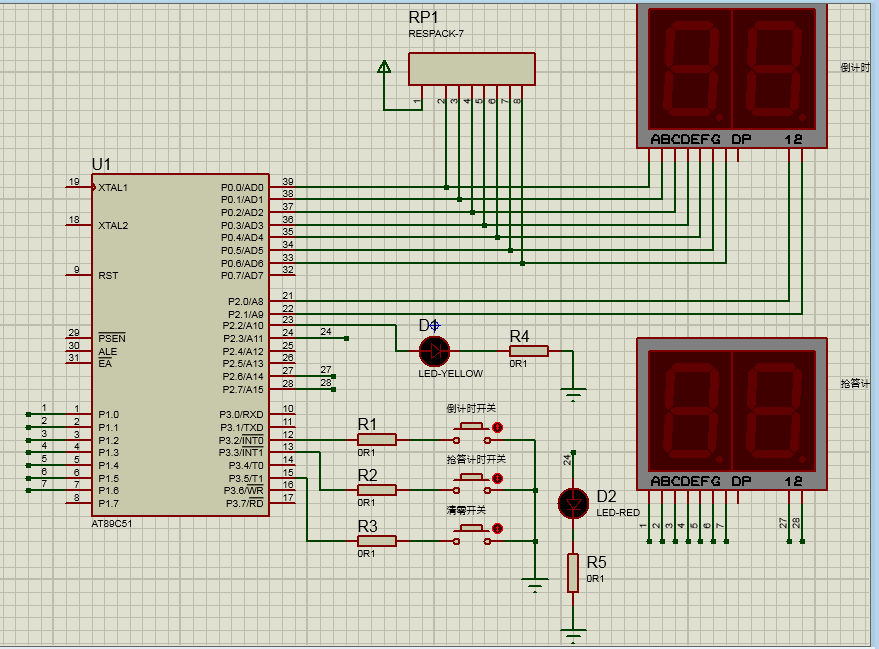879x649 pixels.
Task: Click the 倒计时开关 push-button switch symbol
Action: [472, 434]
